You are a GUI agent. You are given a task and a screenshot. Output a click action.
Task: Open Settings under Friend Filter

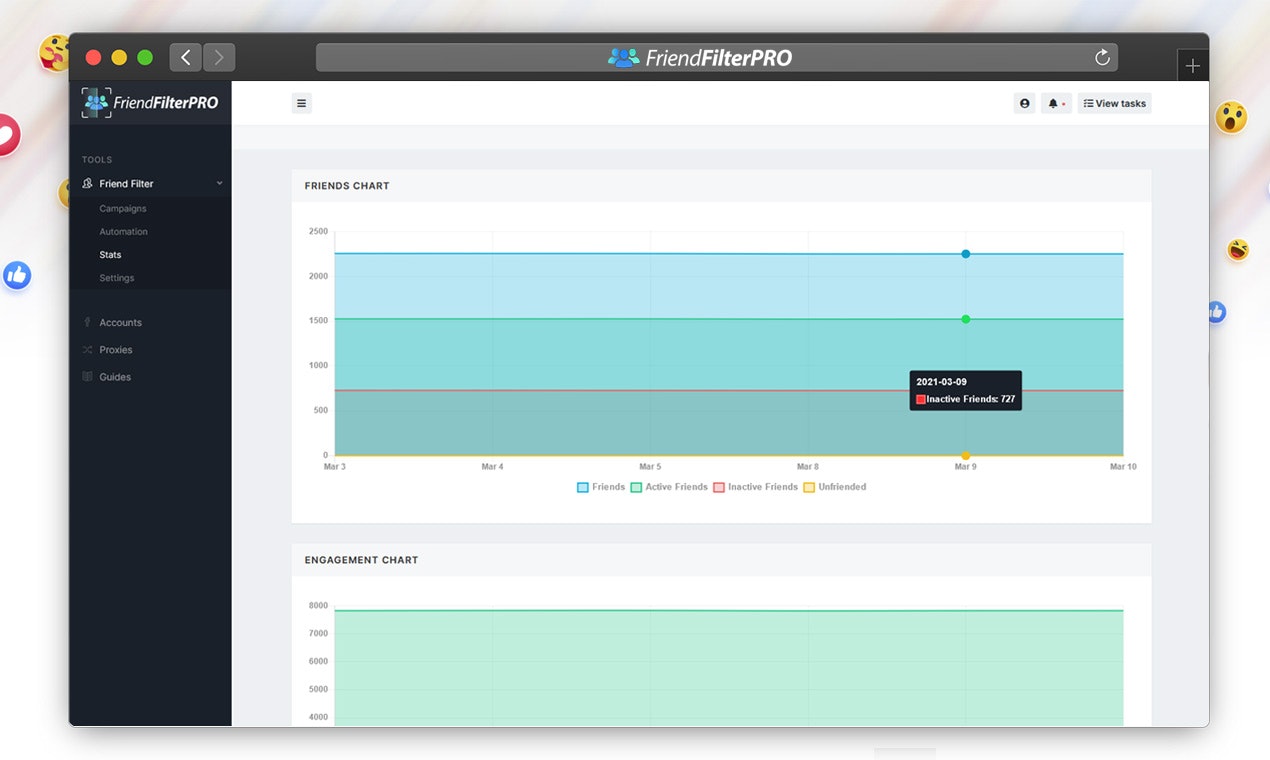point(116,278)
